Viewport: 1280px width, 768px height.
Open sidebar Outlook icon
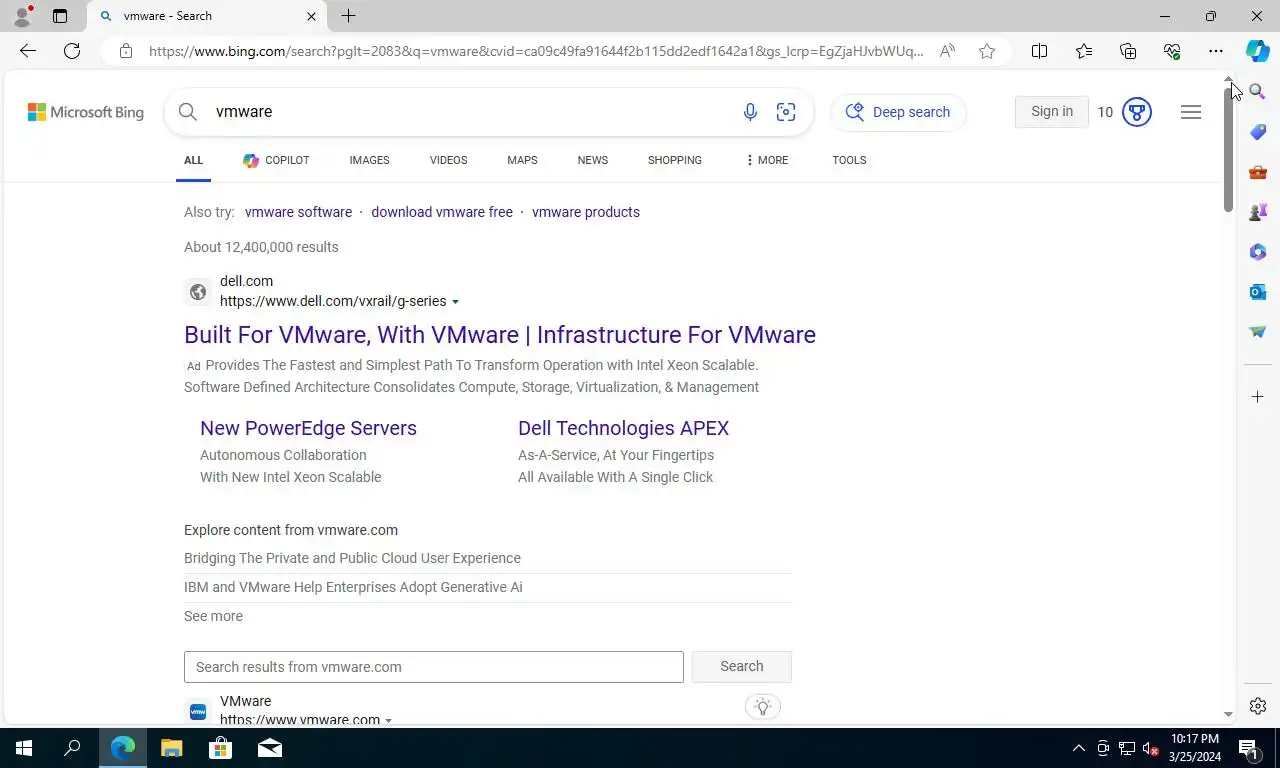(1258, 292)
